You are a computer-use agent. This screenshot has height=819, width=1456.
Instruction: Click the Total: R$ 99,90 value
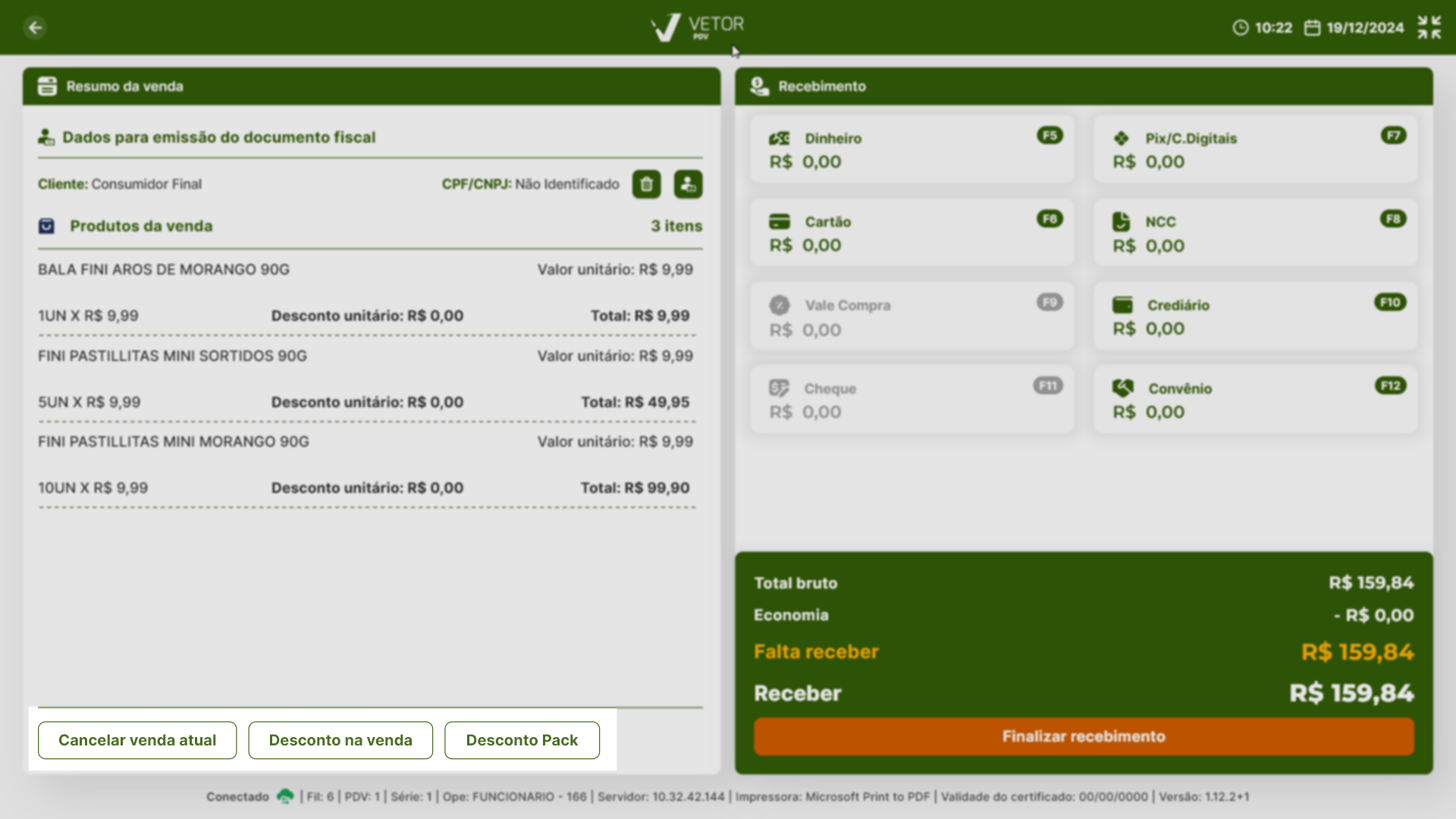coord(635,488)
